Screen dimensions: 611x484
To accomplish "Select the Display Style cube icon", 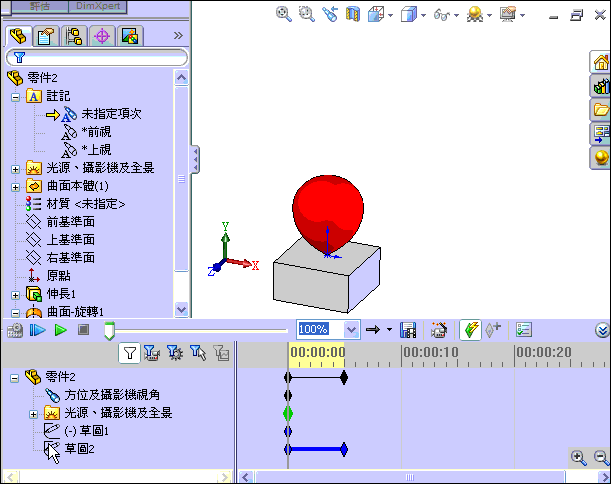I will (x=409, y=15).
